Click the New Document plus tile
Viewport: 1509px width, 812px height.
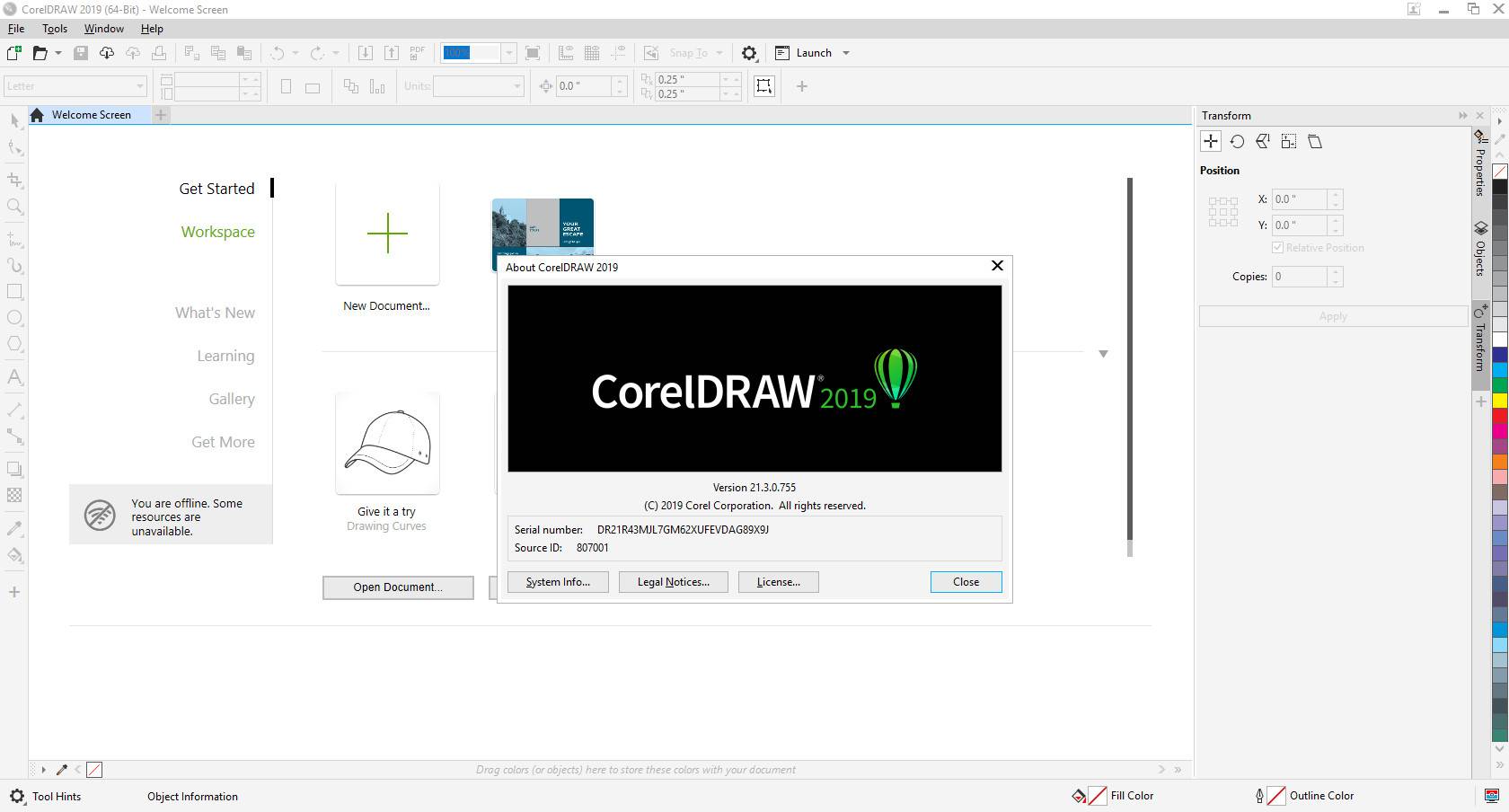tap(387, 234)
